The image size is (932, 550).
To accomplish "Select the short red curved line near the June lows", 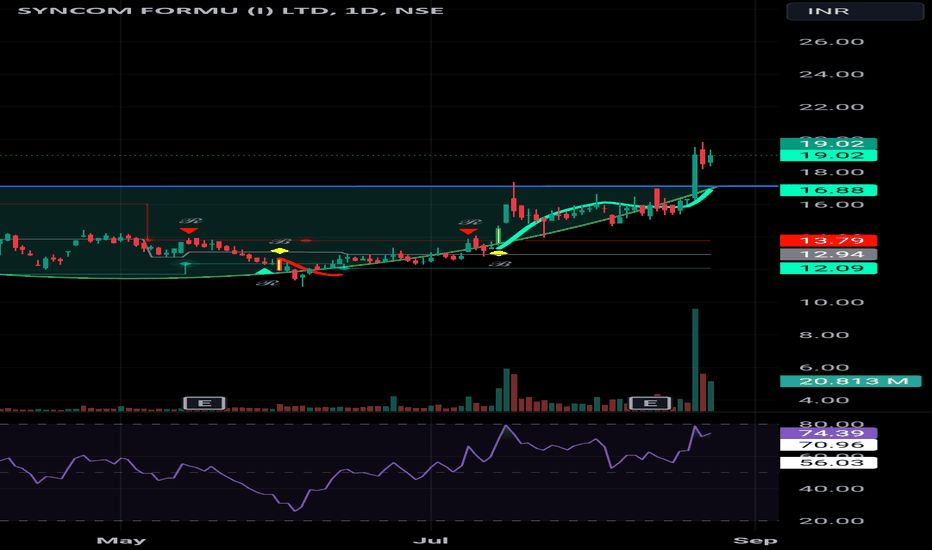I will tap(309, 268).
